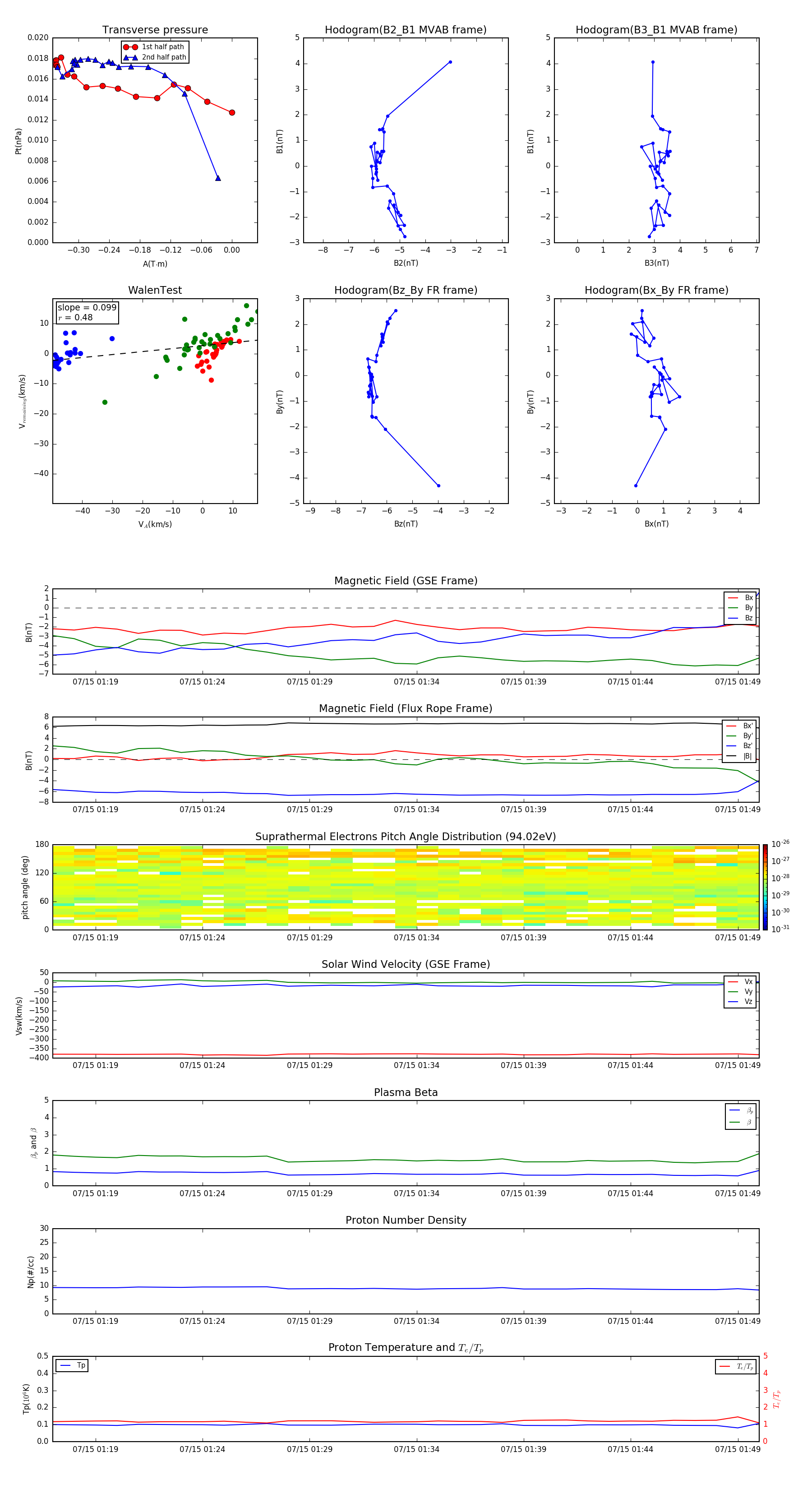Screen dimensions: 812x1489
Task: Click the '2nd half path' legend entry
Action: pos(155,57)
